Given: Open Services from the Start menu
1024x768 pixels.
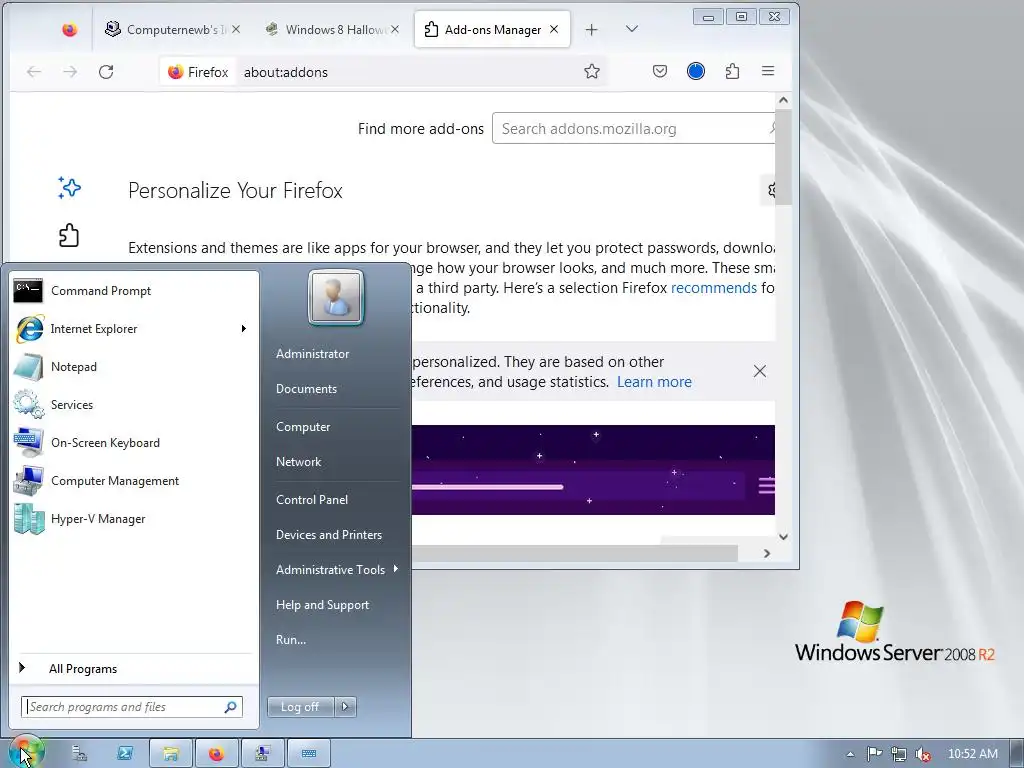Looking at the screenshot, I should coord(134,404).
